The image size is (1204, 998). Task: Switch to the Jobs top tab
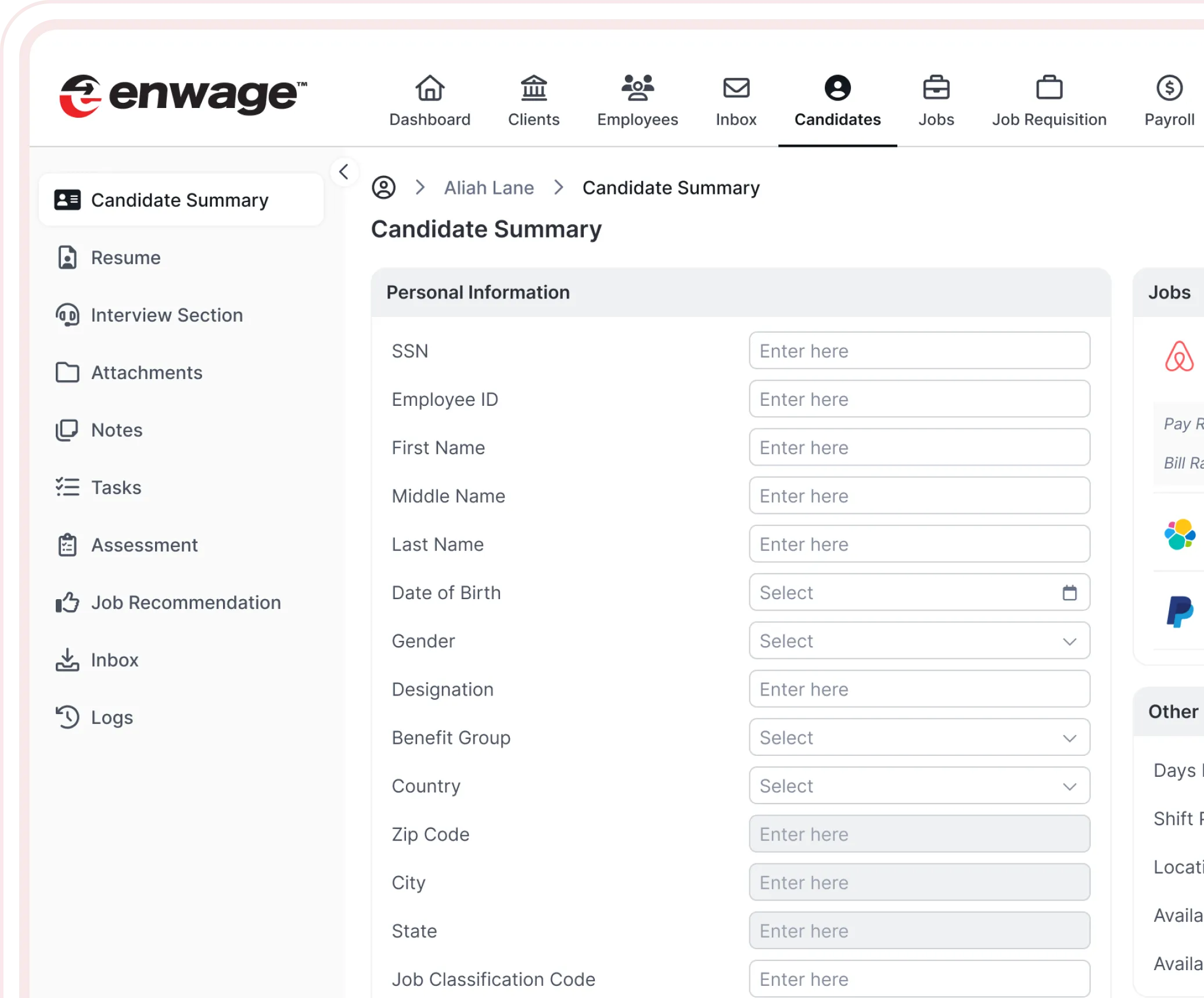click(x=936, y=101)
